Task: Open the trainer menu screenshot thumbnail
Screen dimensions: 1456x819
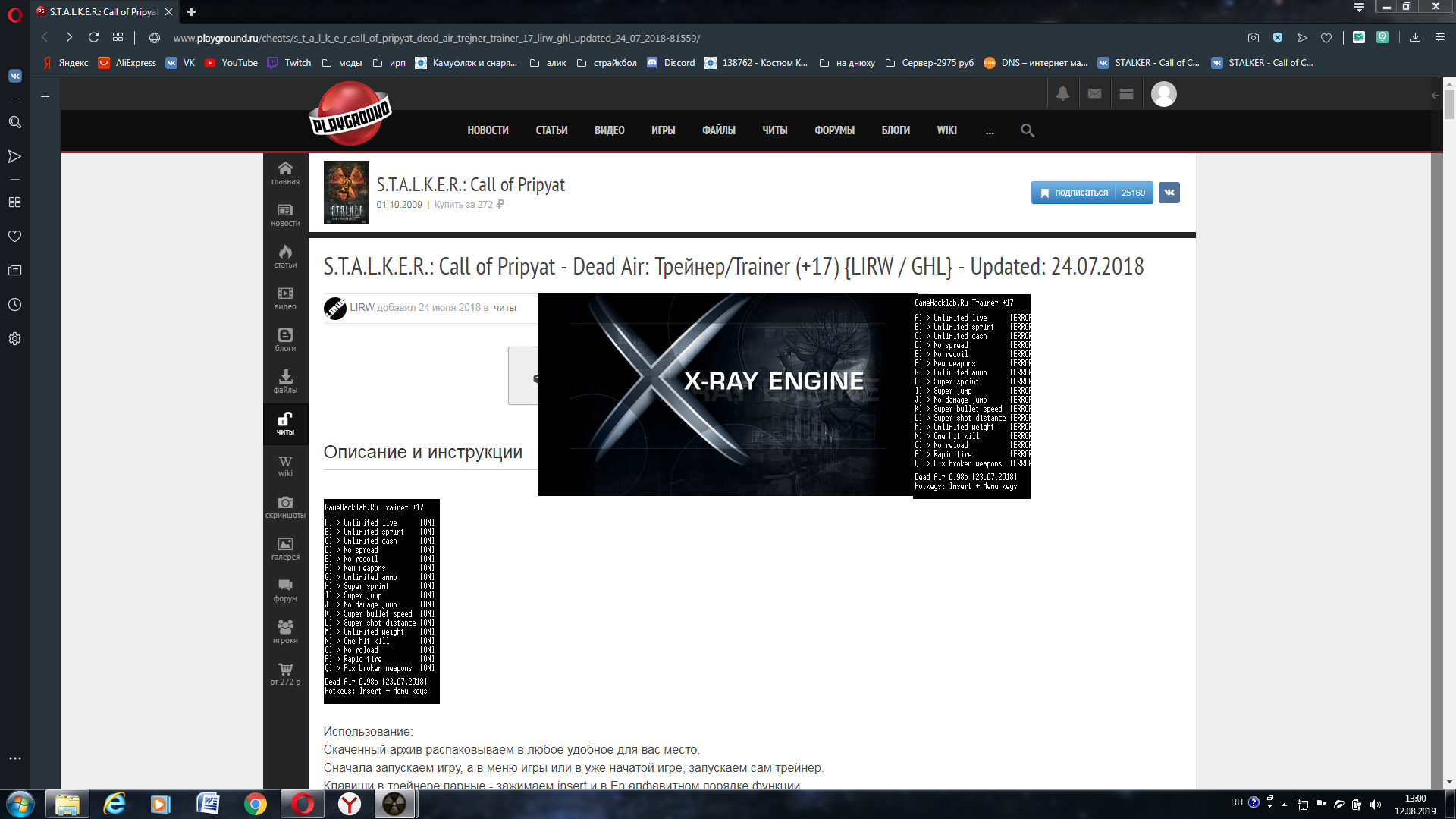Action: (381, 601)
